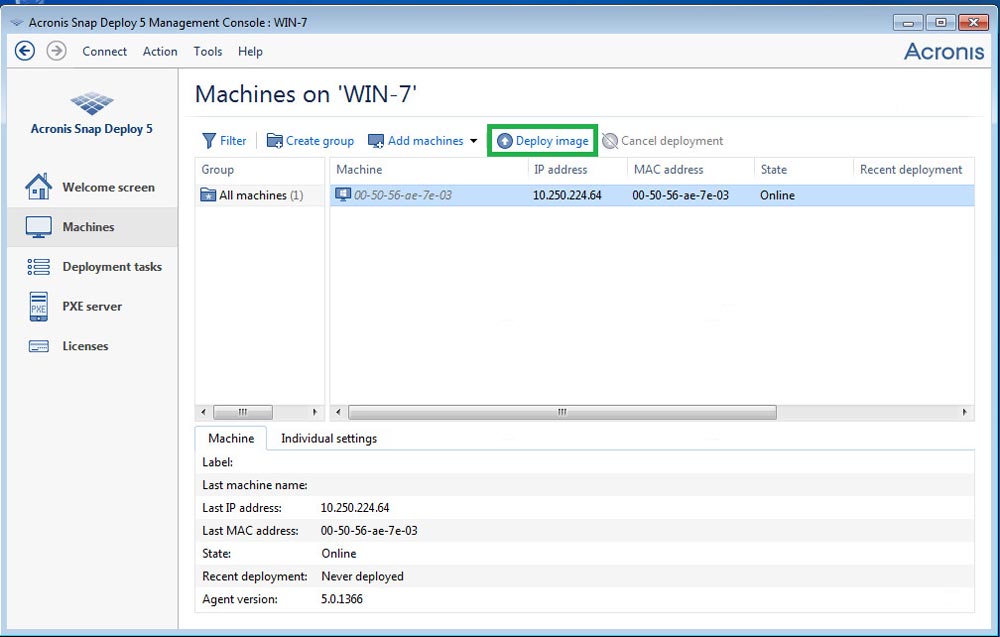The image size is (1000, 637).
Task: Go to the Welcome screen
Action: coord(108,186)
